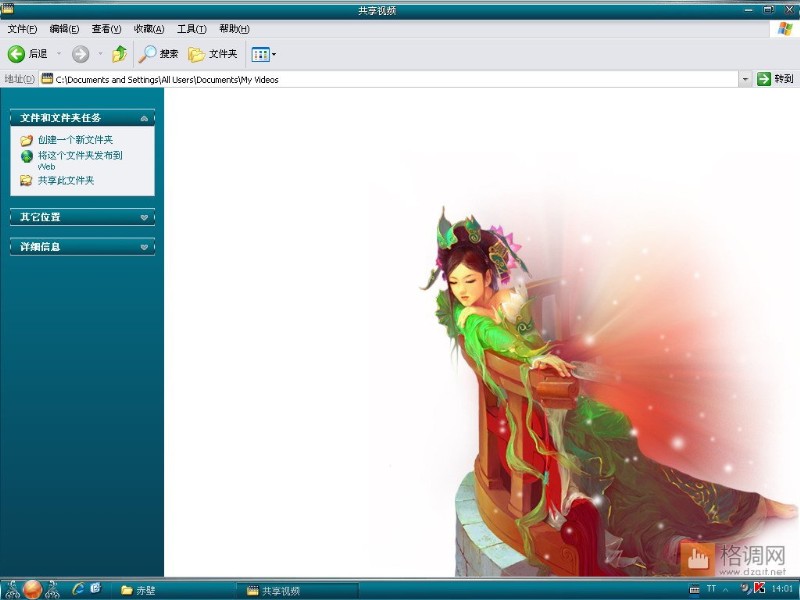Open the Help (帮助) menu
Screen dimensions: 800x600
tap(234, 29)
